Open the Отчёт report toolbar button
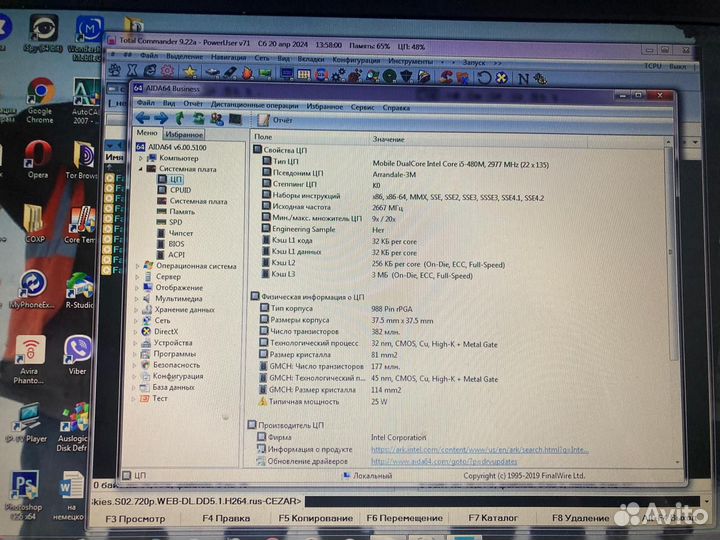The image size is (720, 540). (x=275, y=120)
